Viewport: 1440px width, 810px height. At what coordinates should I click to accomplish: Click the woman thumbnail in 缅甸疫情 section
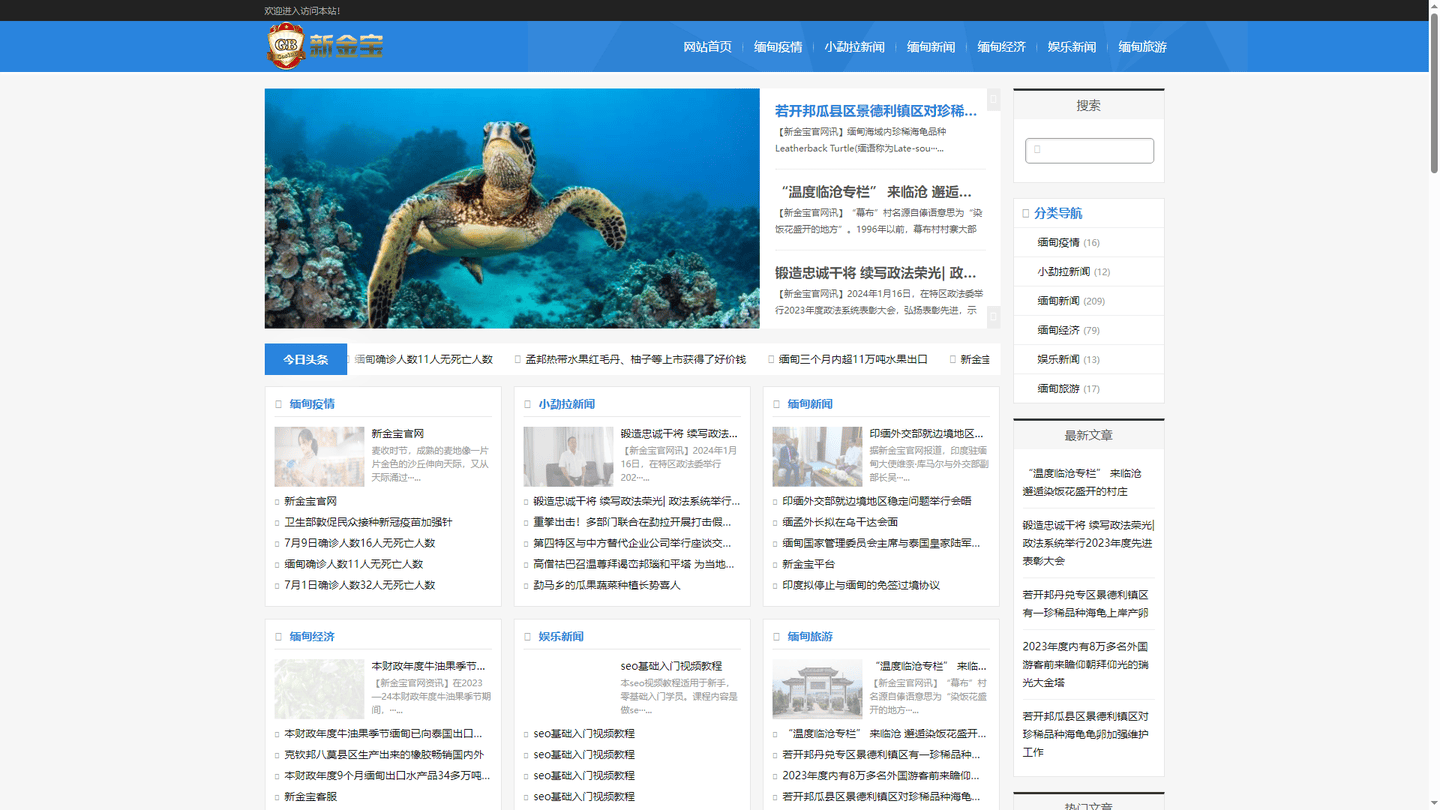pos(319,457)
